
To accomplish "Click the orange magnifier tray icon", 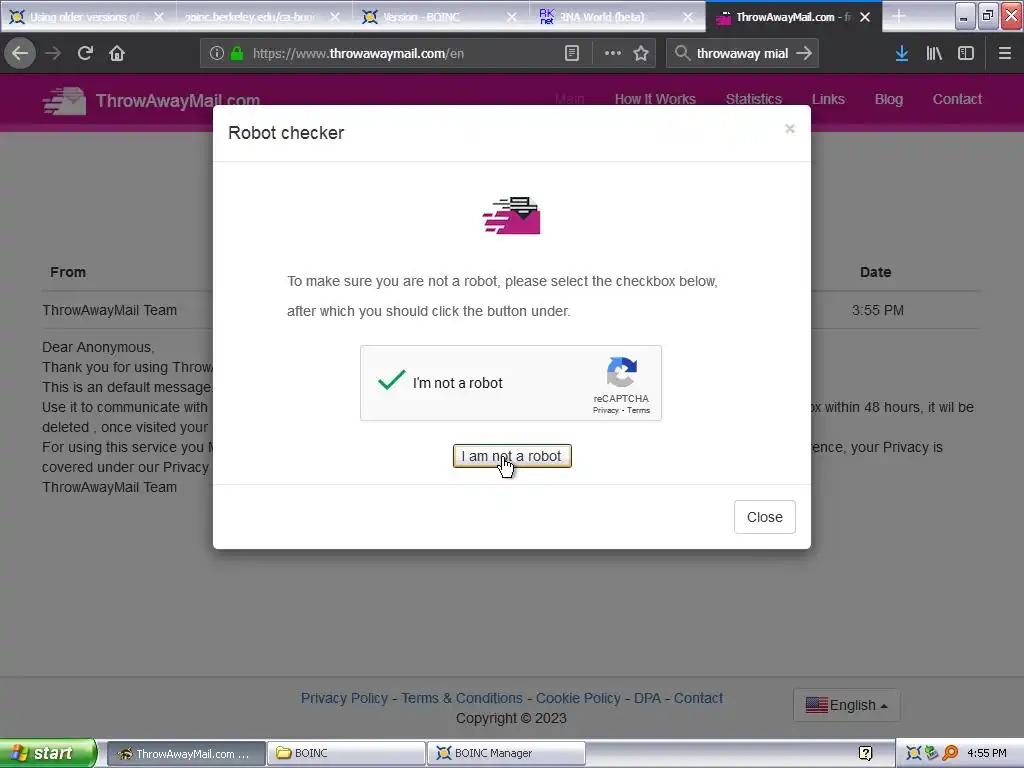I will tap(950, 754).
